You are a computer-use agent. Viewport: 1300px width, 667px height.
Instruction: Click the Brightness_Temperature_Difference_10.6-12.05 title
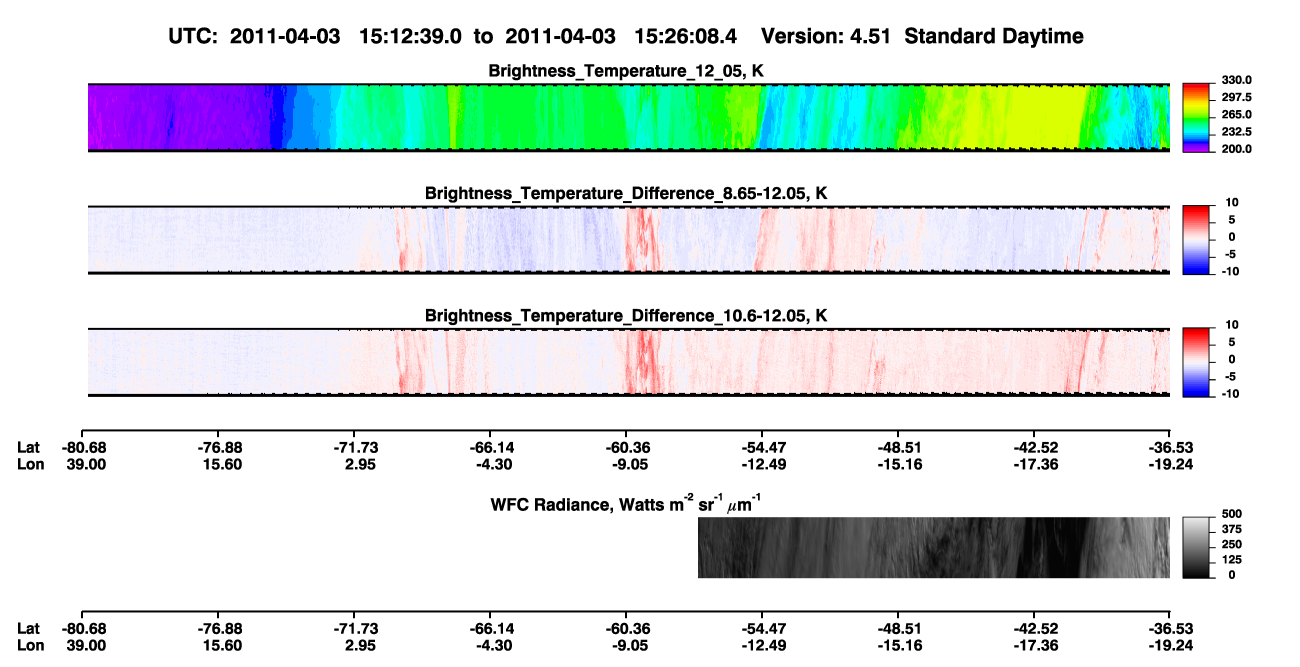pyautogui.click(x=626, y=315)
